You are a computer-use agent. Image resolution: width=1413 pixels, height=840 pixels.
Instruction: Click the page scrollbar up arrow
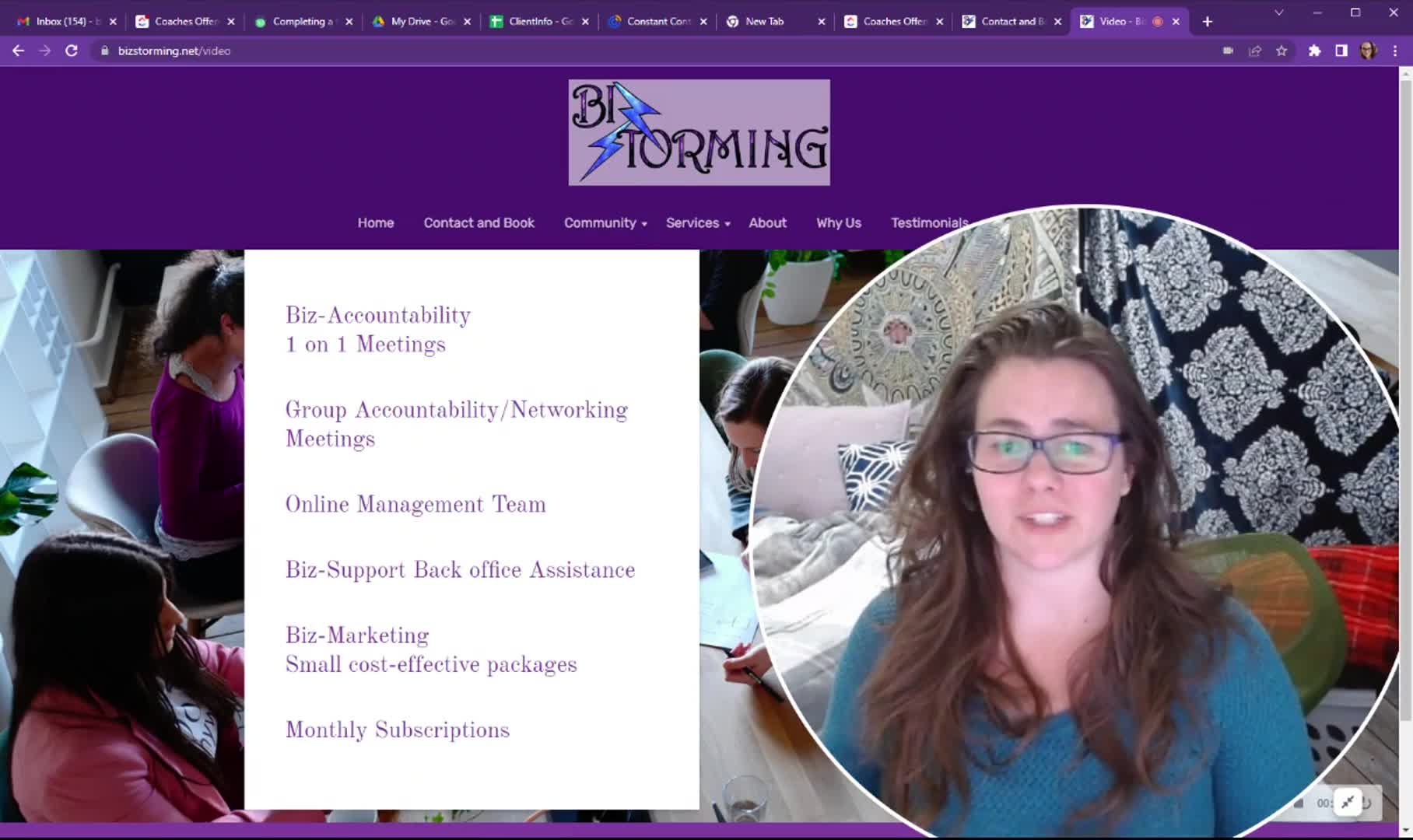click(1405, 73)
